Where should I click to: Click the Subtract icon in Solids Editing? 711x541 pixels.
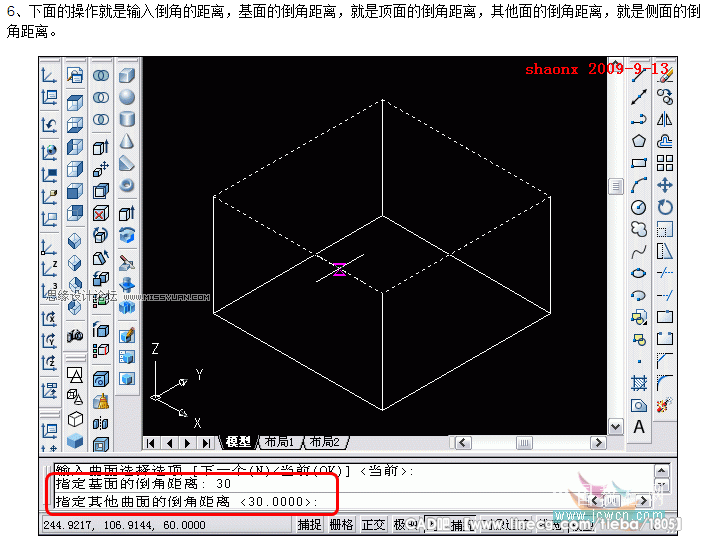click(x=101, y=97)
